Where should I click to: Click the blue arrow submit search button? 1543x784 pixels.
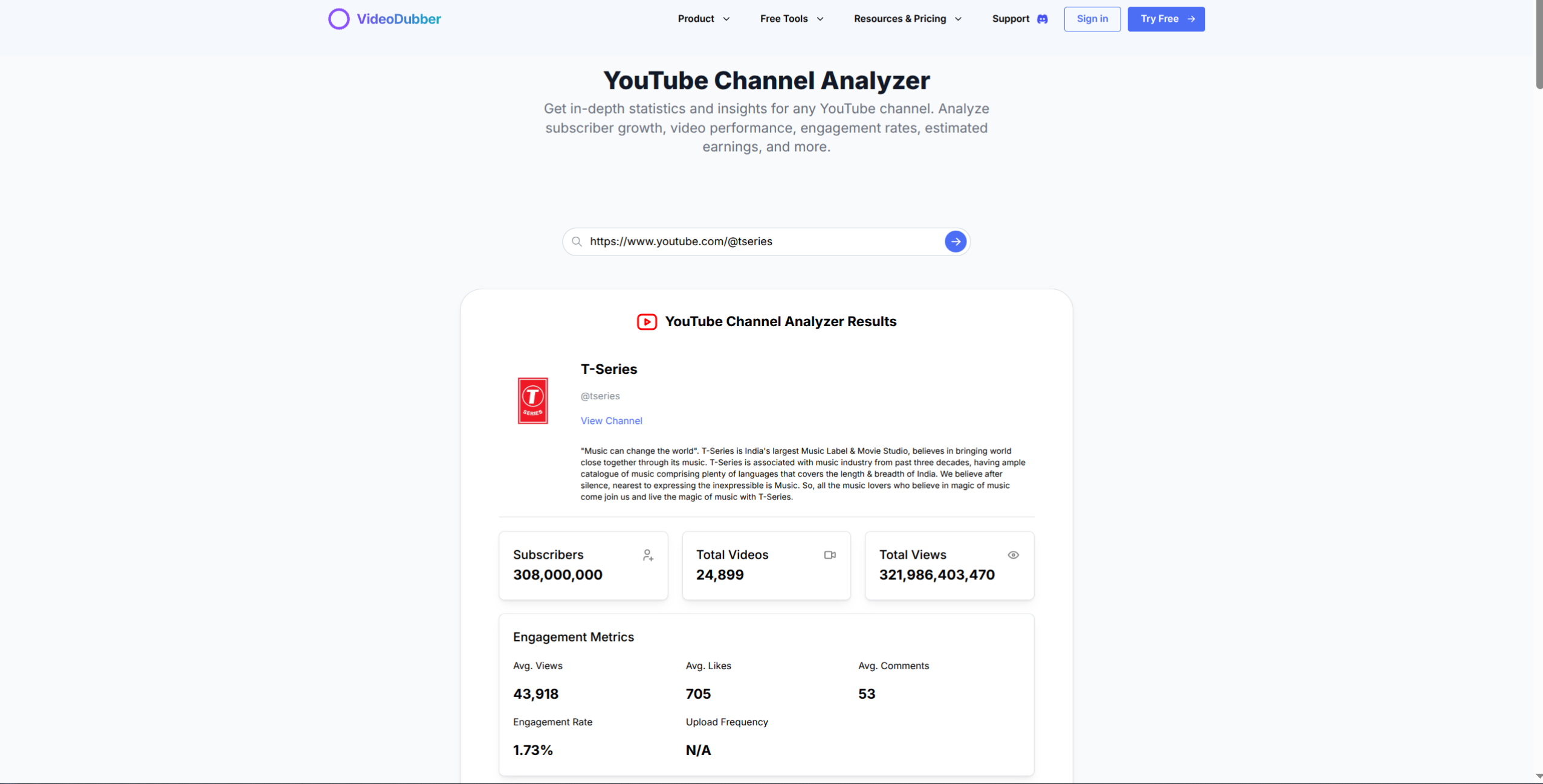(x=955, y=242)
